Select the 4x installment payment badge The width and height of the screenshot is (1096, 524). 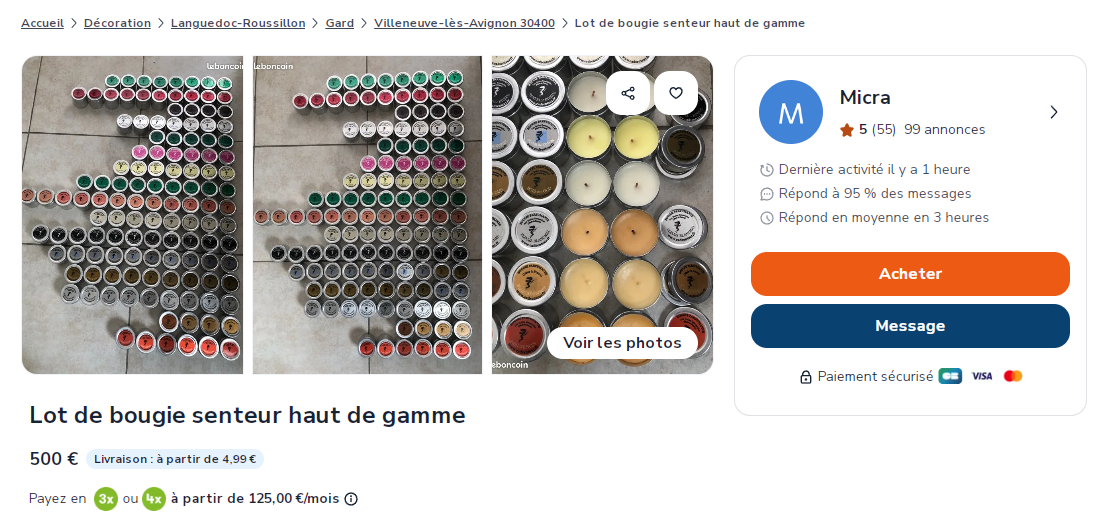click(154, 499)
